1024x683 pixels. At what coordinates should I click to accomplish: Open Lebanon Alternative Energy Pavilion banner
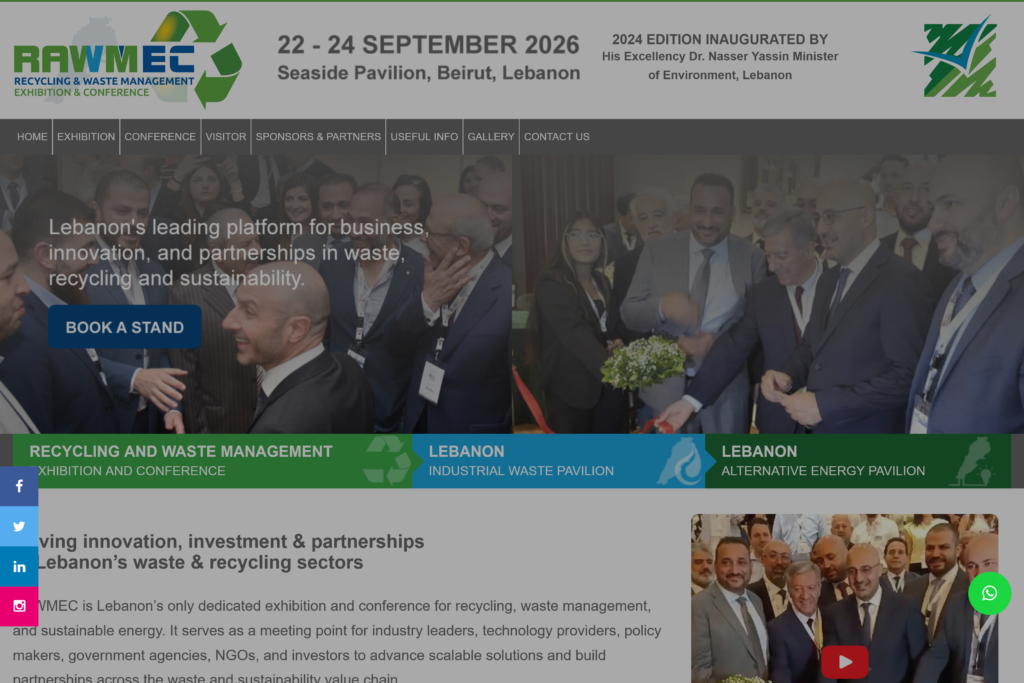858,461
